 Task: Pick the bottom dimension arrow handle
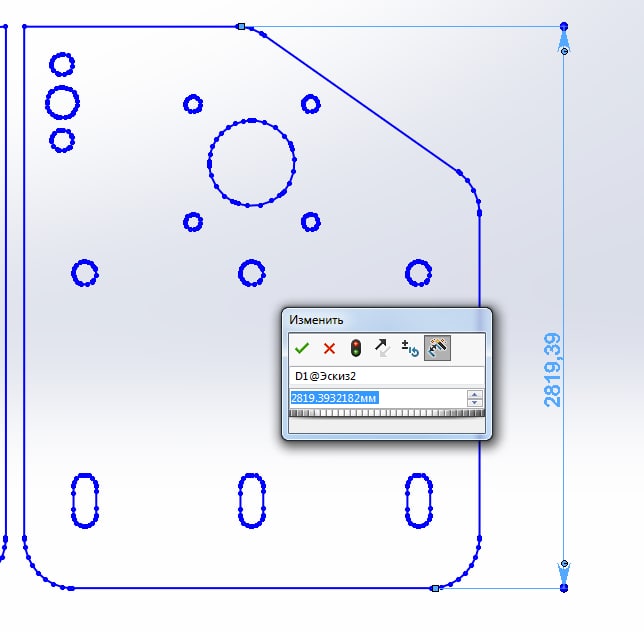(564, 563)
